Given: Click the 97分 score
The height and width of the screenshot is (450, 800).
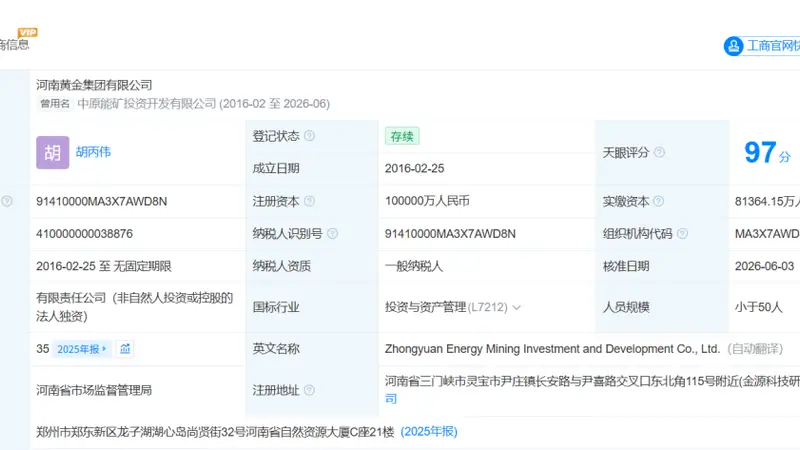Looking at the screenshot, I should pos(767,152).
